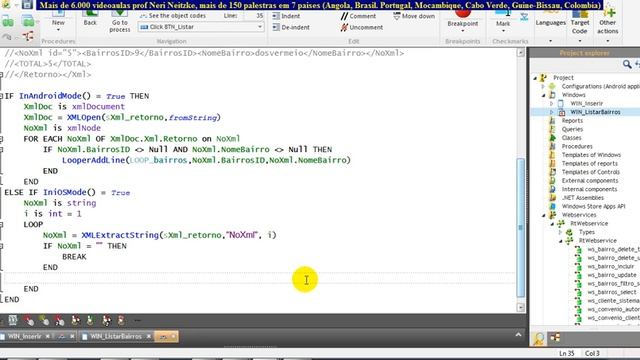Select the highlighted orange code tab
The height and width of the screenshot is (360, 640).
click(x=166, y=336)
